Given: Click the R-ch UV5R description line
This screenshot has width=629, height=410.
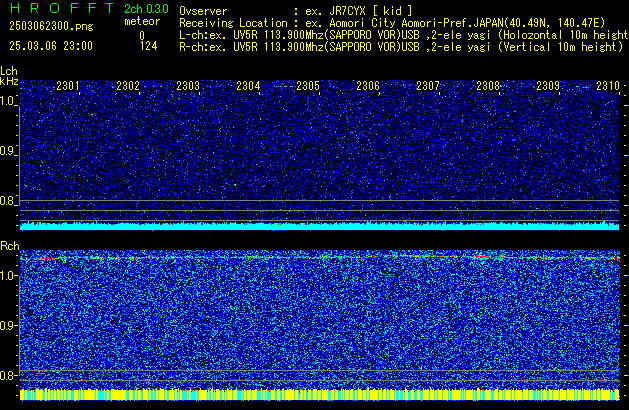Looking at the screenshot, I should point(401,47).
